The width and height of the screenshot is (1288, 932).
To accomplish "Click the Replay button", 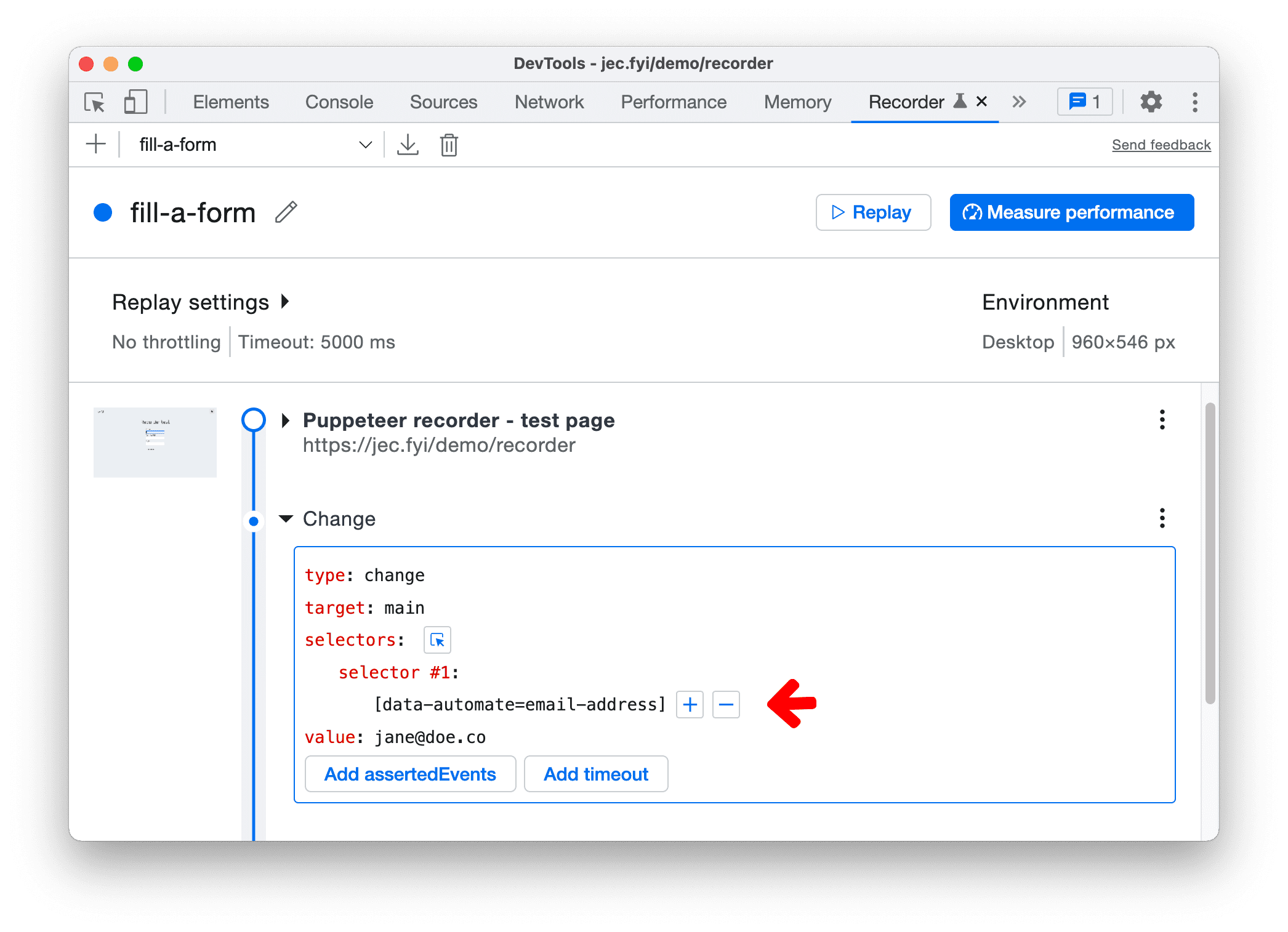I will (x=872, y=212).
